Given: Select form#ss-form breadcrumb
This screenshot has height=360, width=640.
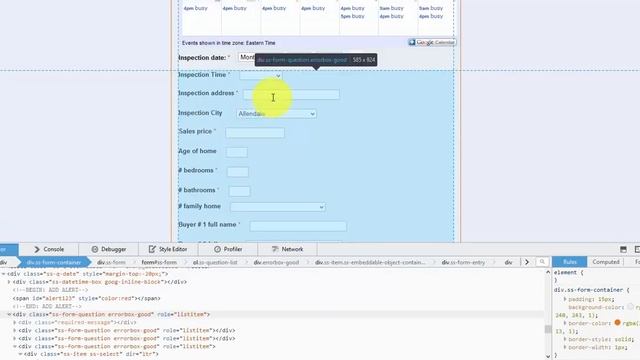Looking at the screenshot, I should [159, 262].
